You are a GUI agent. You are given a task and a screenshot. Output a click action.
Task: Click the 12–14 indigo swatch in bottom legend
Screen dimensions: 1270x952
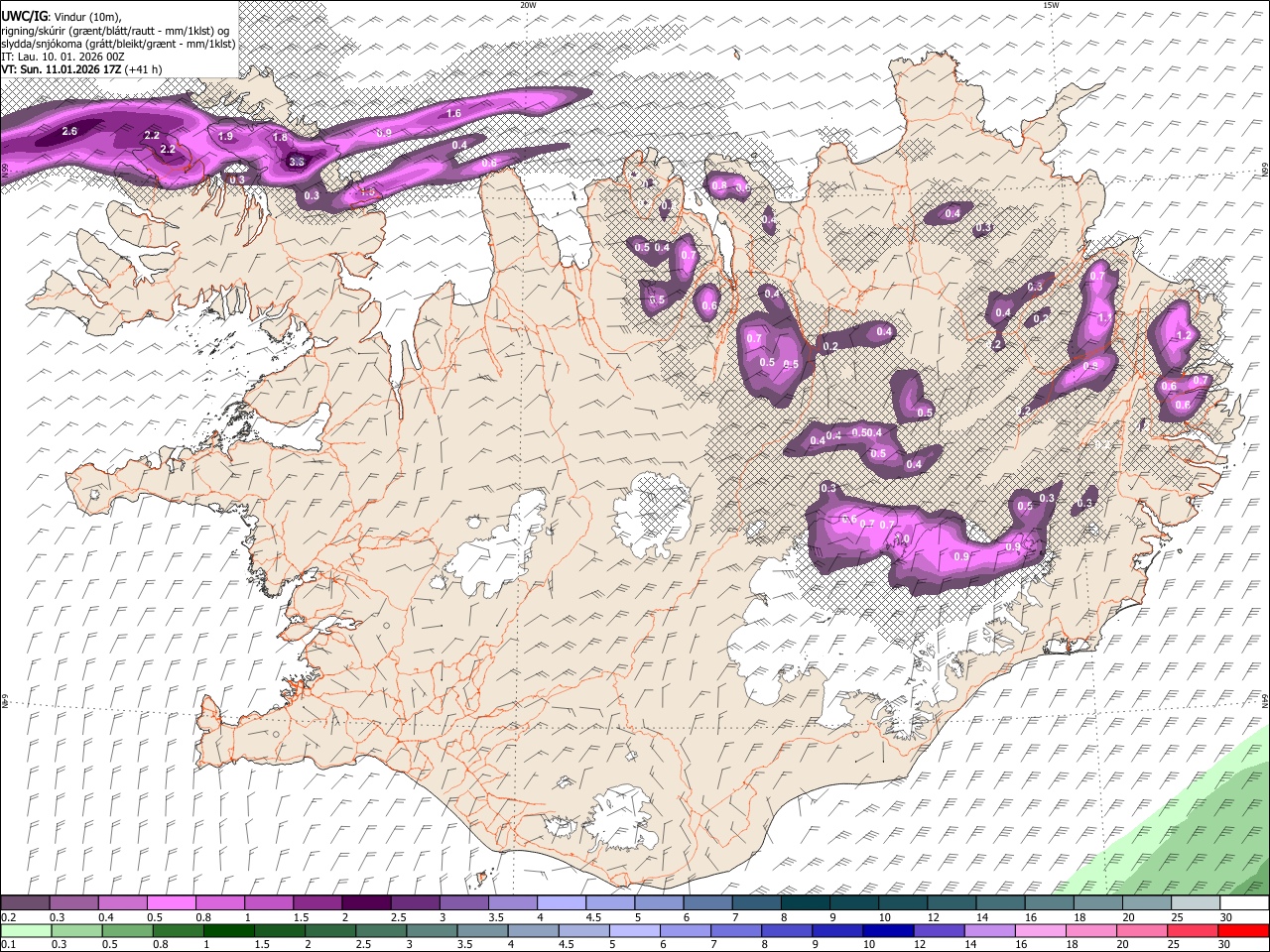[937, 930]
